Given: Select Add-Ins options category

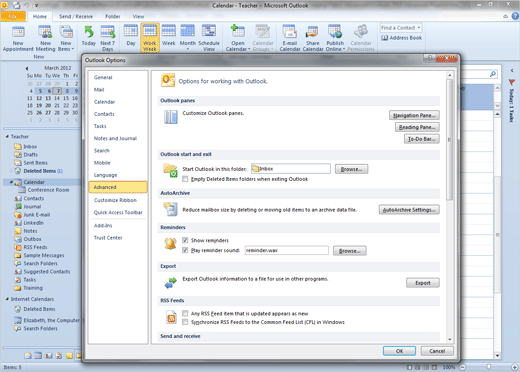Looking at the screenshot, I should pos(118,226).
